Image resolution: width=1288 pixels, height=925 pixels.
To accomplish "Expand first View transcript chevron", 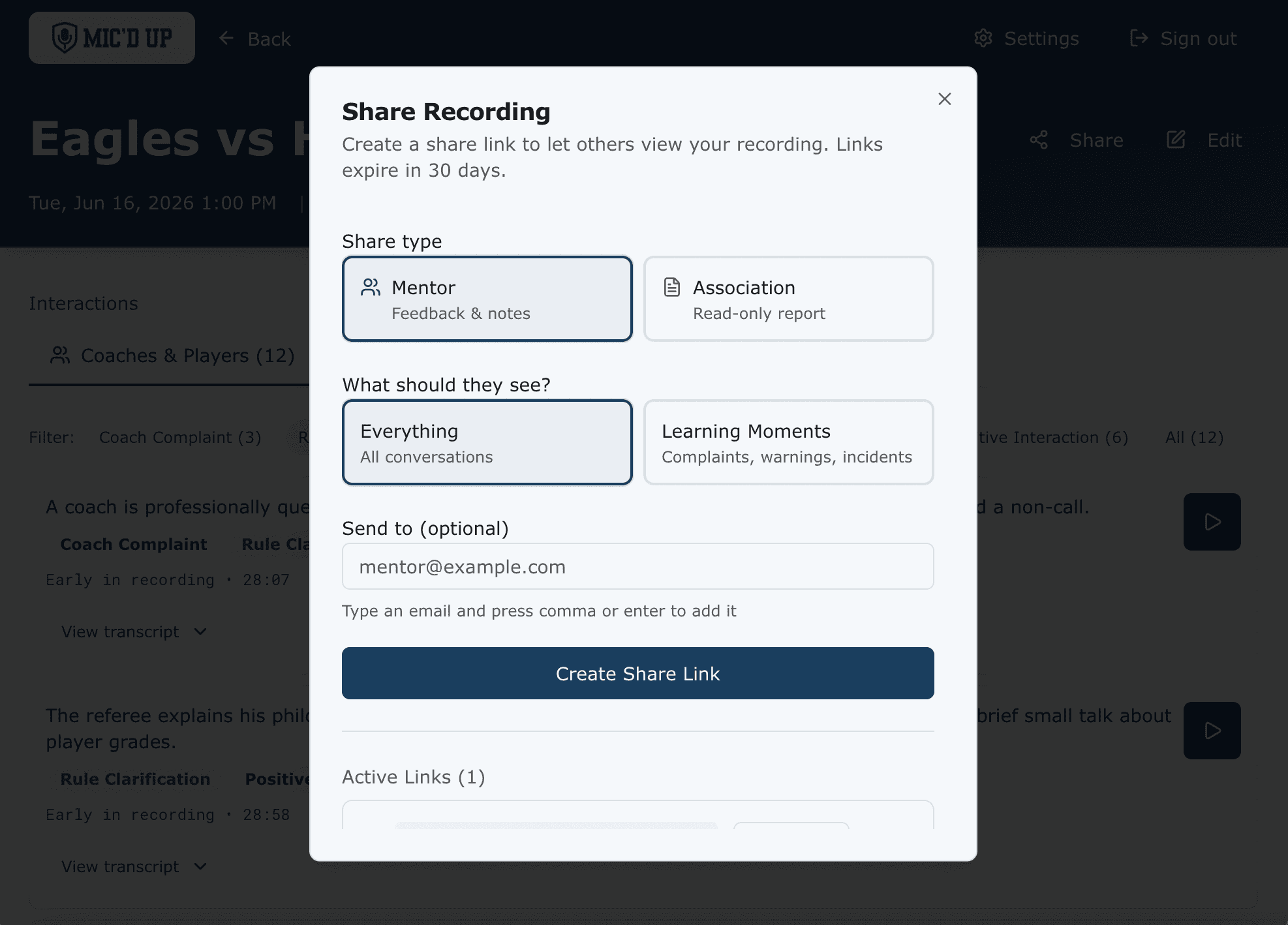I will click(x=200, y=631).
